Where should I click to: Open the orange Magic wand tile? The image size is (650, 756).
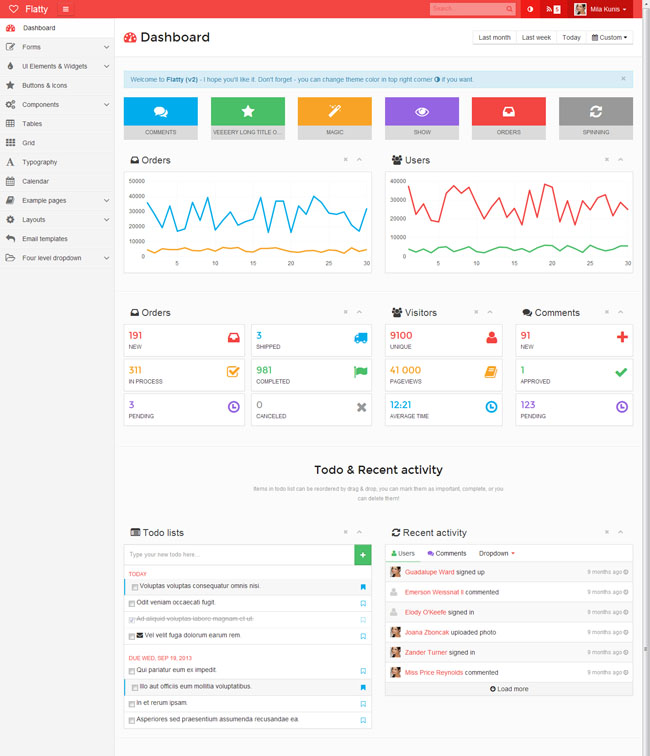tap(335, 118)
